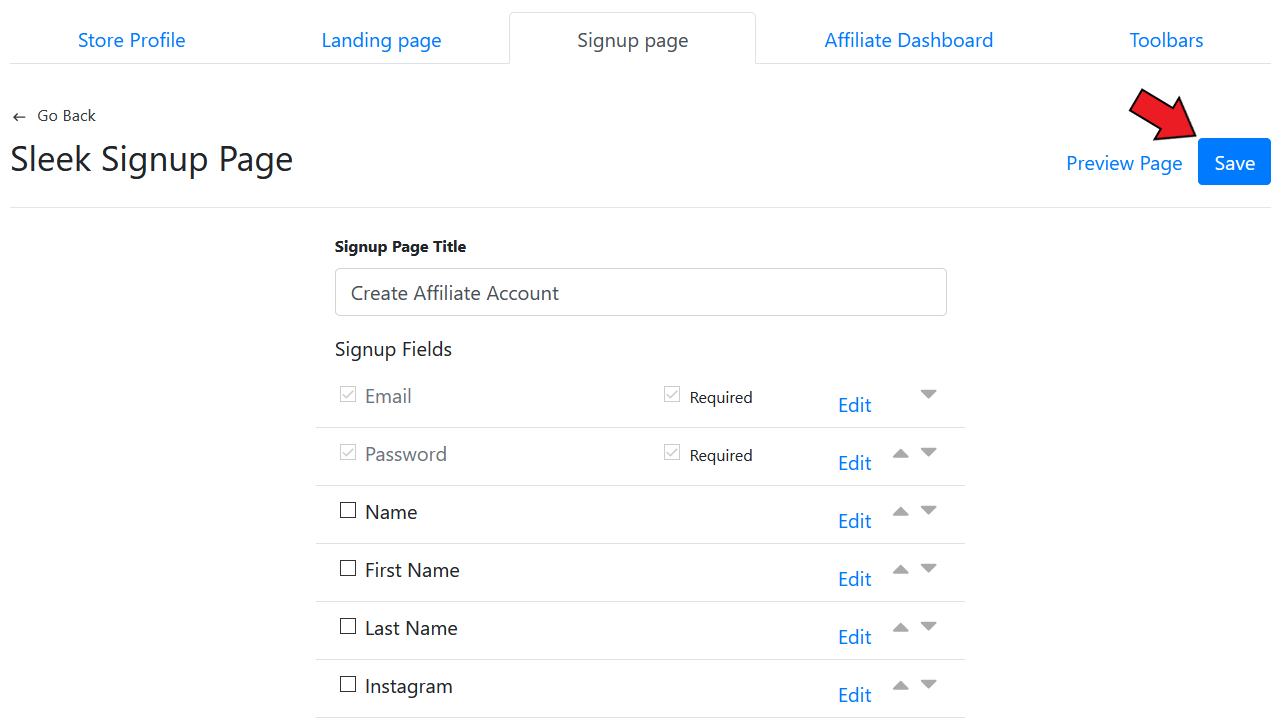Check the First Name field checkbox
The height and width of the screenshot is (722, 1286).
point(348,568)
